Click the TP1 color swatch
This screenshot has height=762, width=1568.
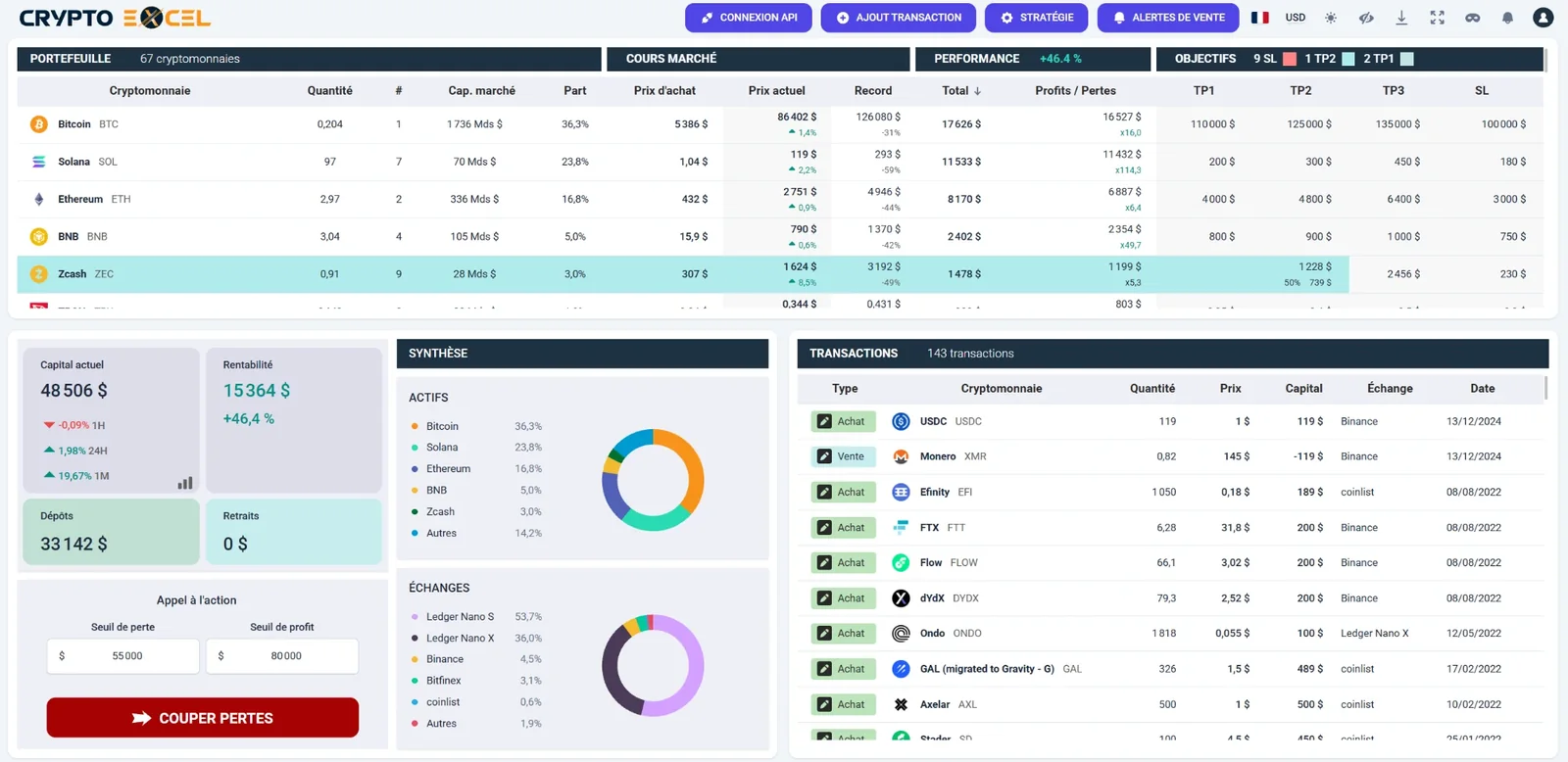click(x=1407, y=59)
